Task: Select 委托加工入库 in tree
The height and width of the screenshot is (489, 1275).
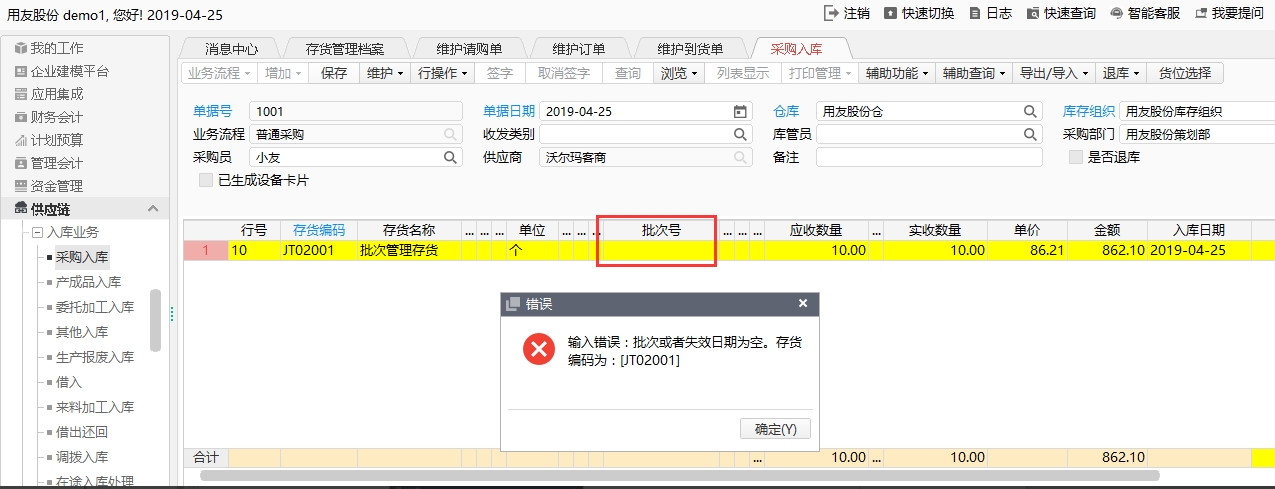Action: pyautogui.click(x=95, y=307)
